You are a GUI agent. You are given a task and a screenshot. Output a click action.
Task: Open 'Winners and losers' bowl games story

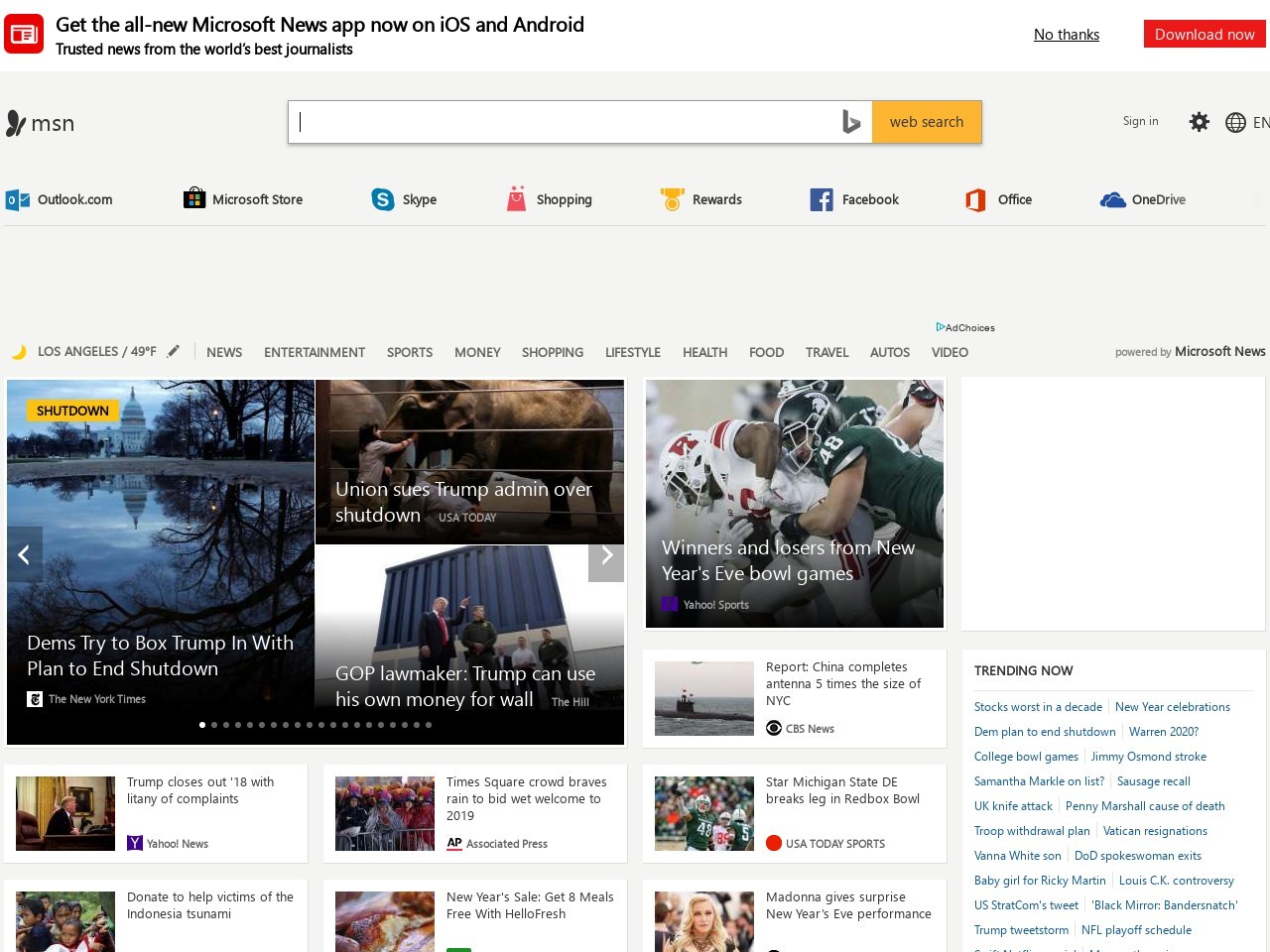[x=789, y=560]
